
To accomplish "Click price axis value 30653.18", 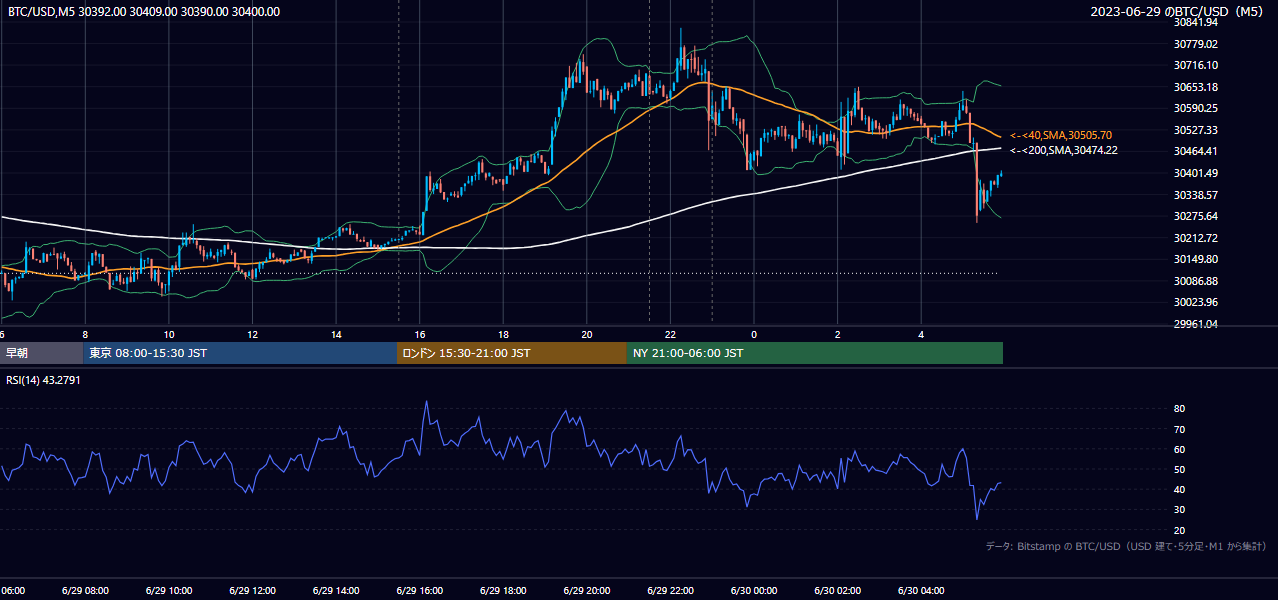I will (x=1196, y=87).
